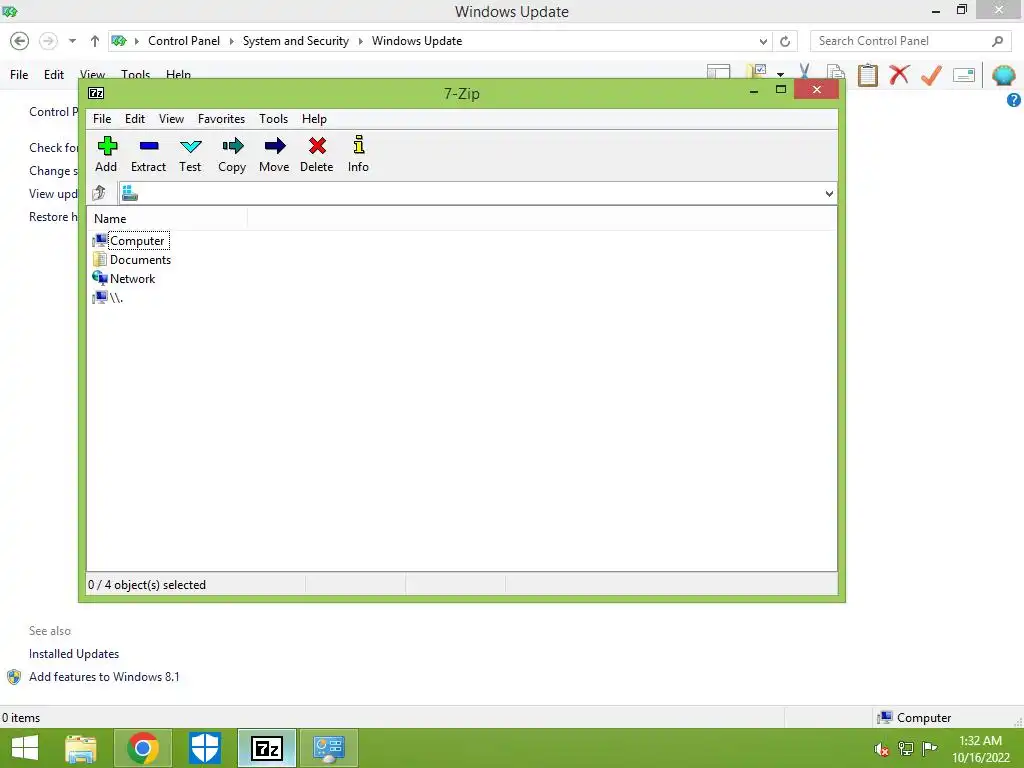Click the network tray icon
Viewport: 1024px width, 768px height.
click(x=906, y=748)
